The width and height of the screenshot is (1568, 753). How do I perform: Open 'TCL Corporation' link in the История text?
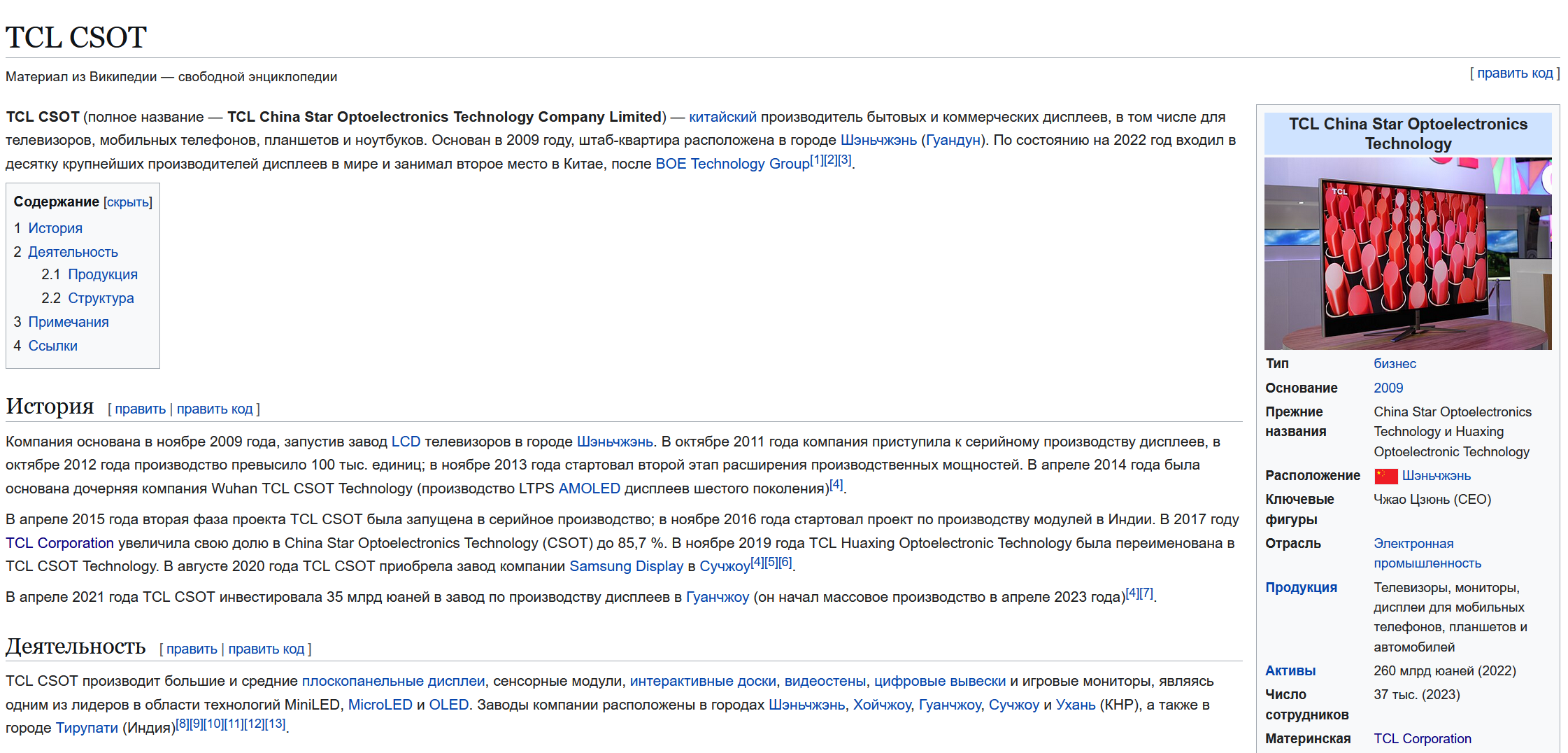(59, 543)
